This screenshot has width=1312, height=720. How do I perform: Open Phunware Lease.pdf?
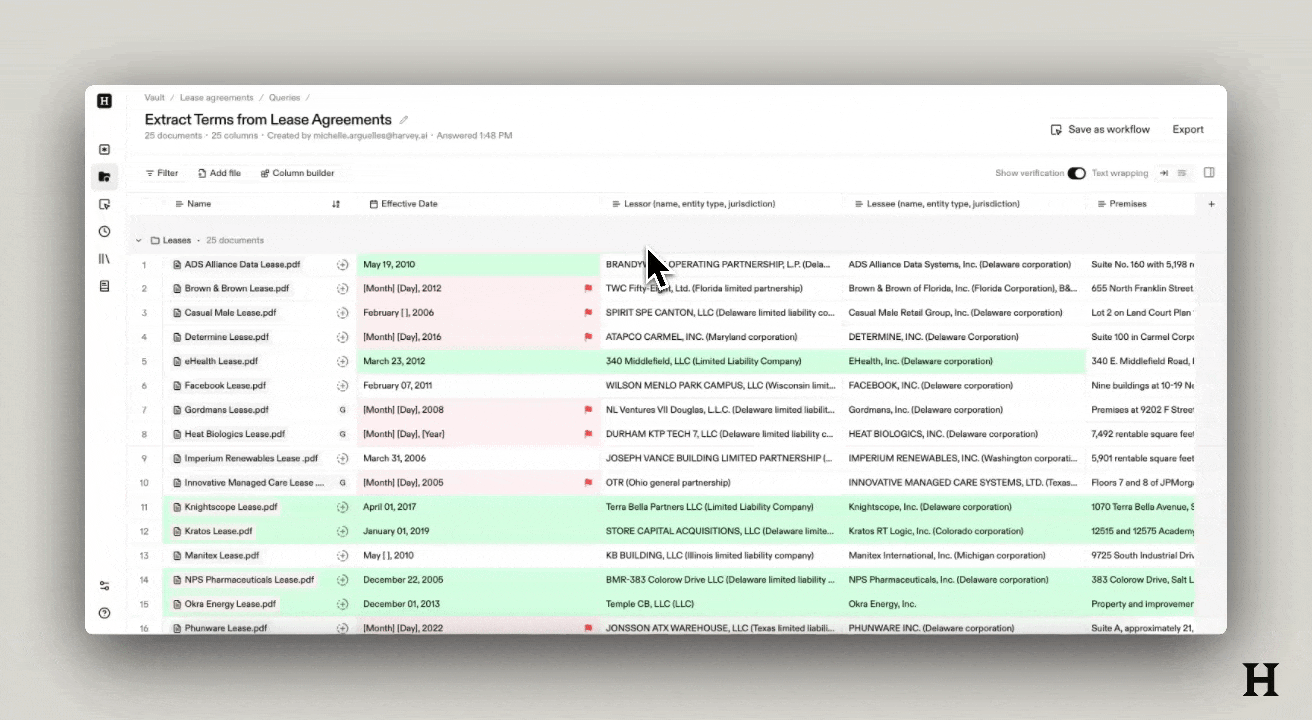click(226, 629)
